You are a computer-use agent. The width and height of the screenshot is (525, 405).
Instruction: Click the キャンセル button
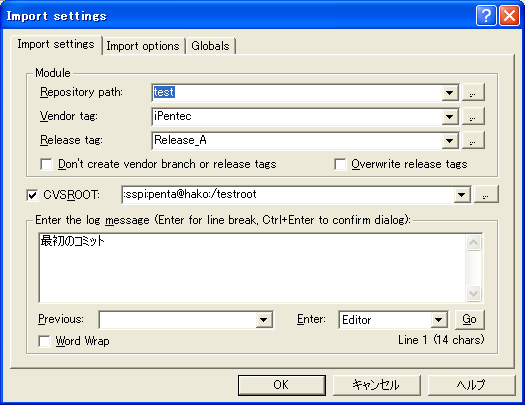pos(376,385)
